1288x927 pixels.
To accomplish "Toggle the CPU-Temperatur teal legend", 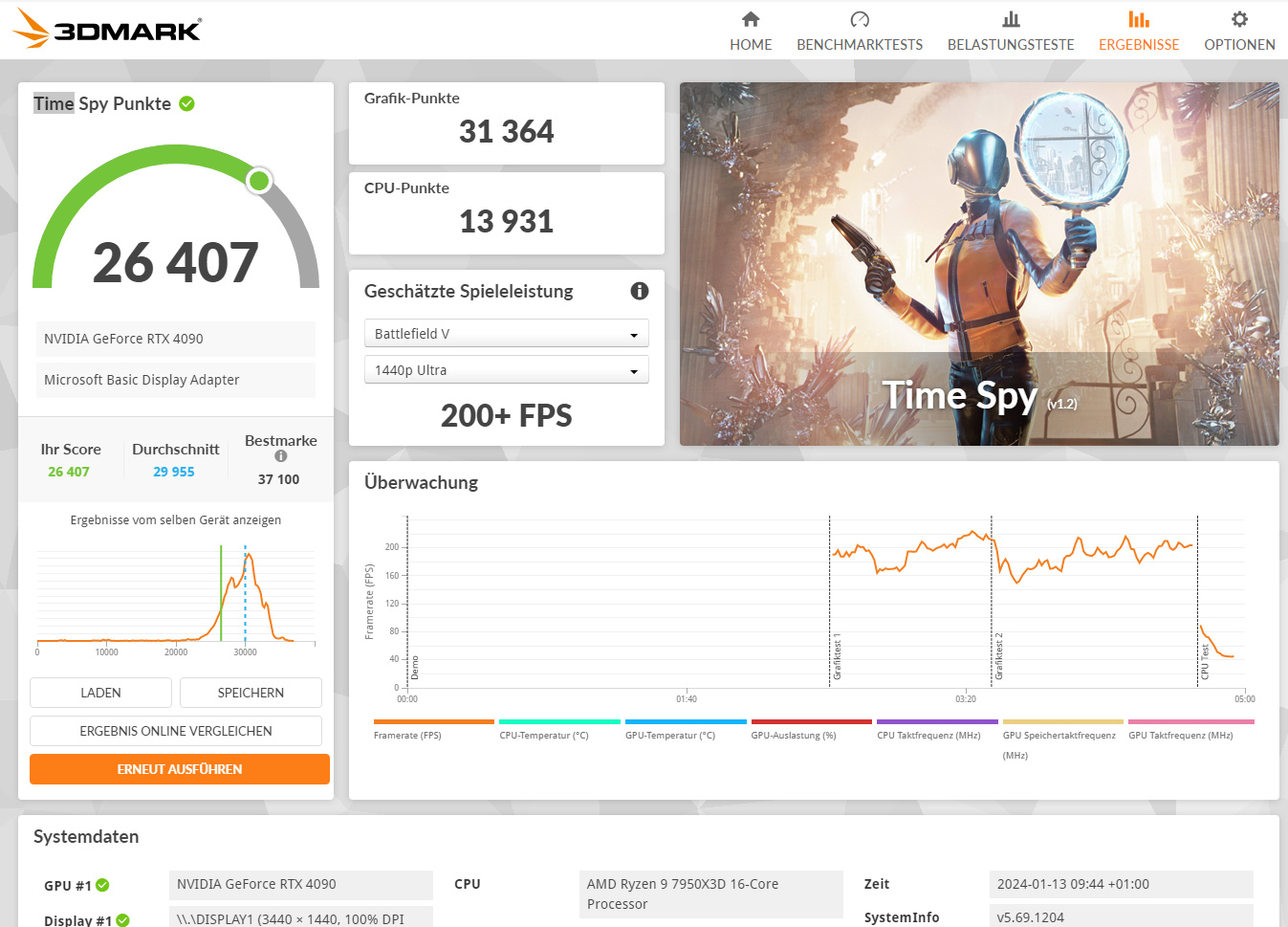I will pyautogui.click(x=559, y=729).
